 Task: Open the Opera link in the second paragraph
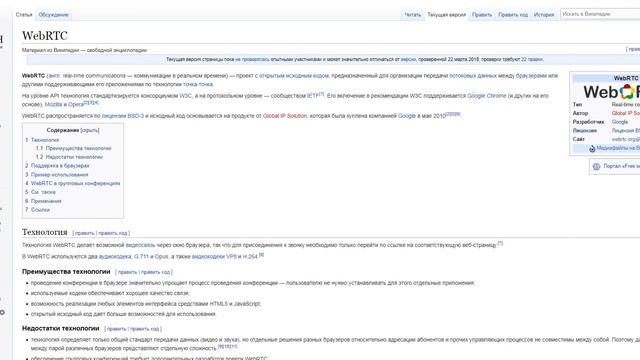click(x=76, y=104)
